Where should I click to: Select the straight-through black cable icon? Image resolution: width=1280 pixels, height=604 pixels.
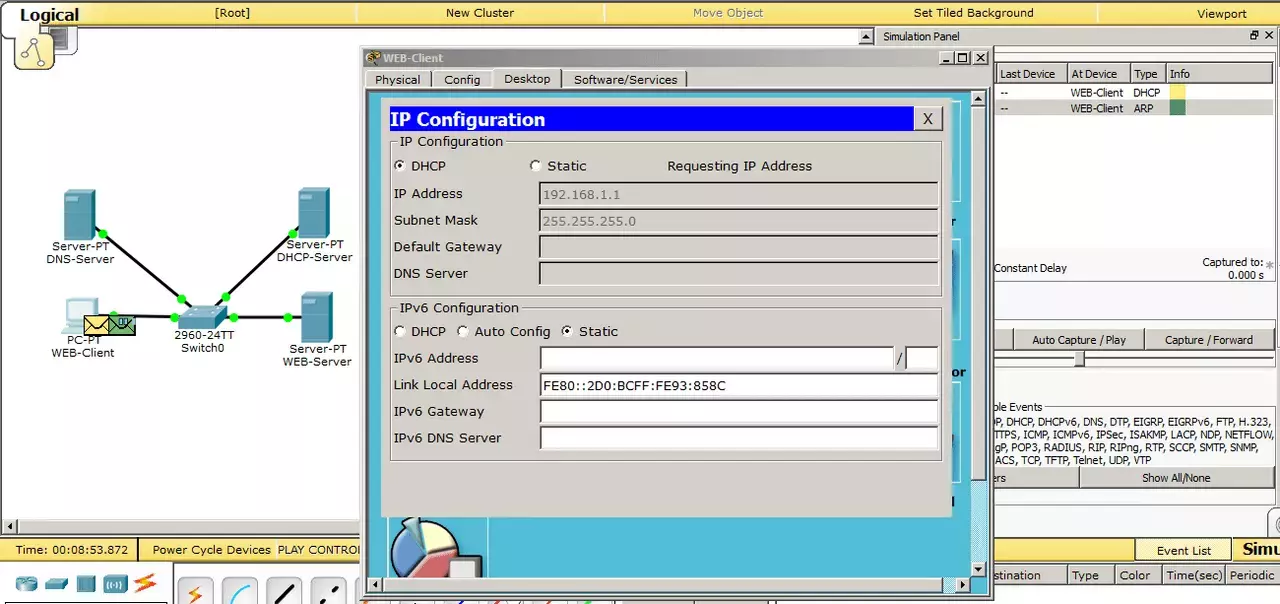click(285, 592)
